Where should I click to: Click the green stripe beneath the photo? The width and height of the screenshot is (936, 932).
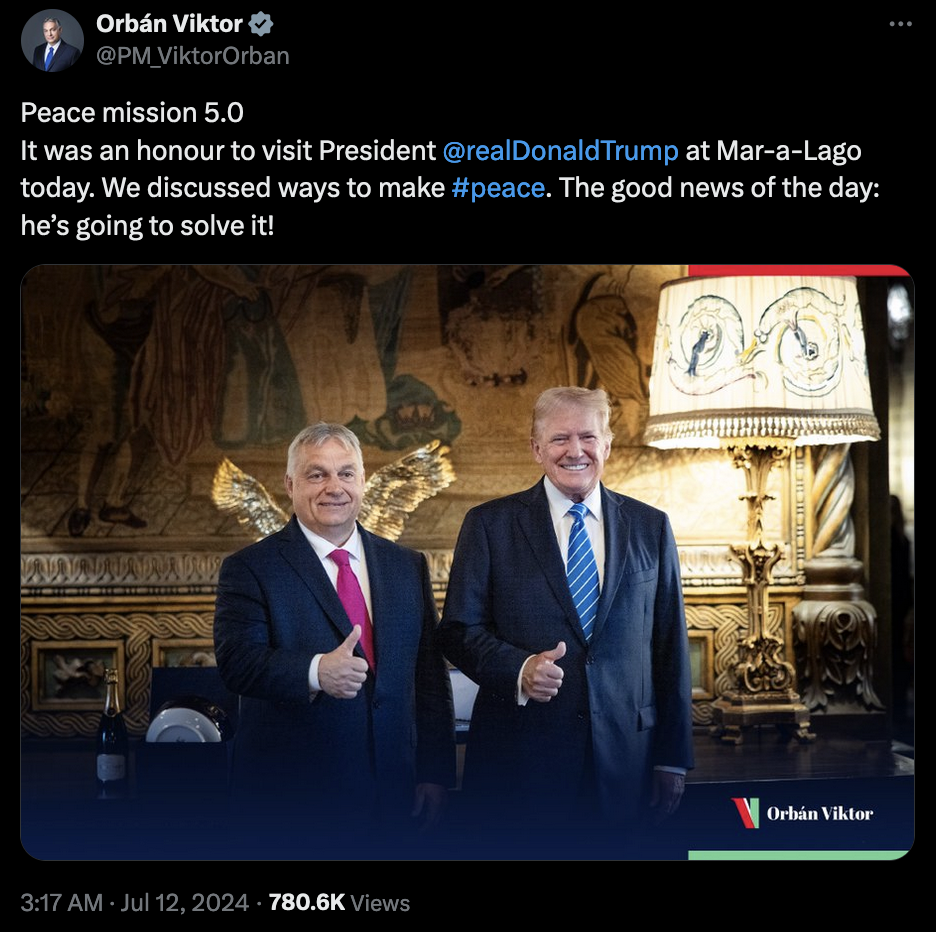tap(799, 855)
